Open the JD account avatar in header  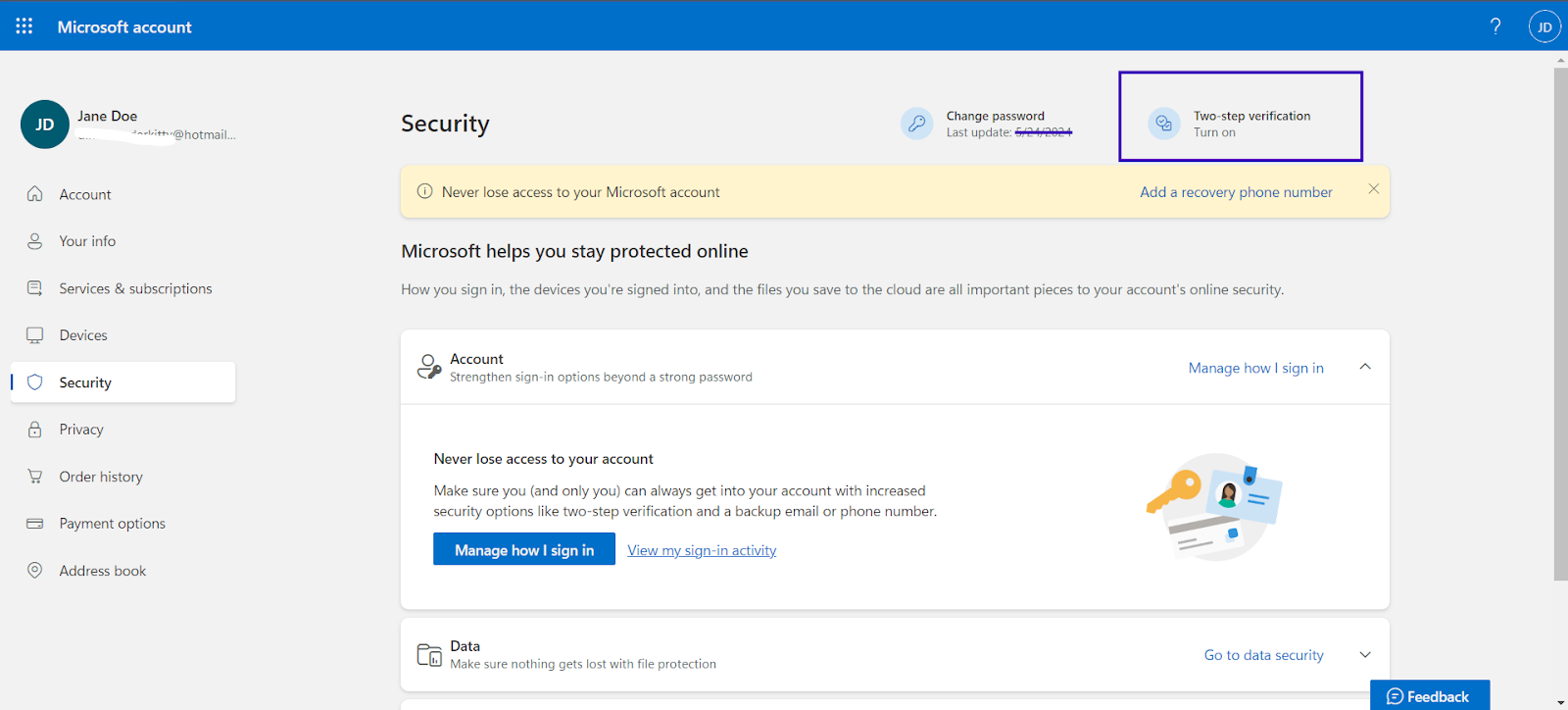point(1544,26)
